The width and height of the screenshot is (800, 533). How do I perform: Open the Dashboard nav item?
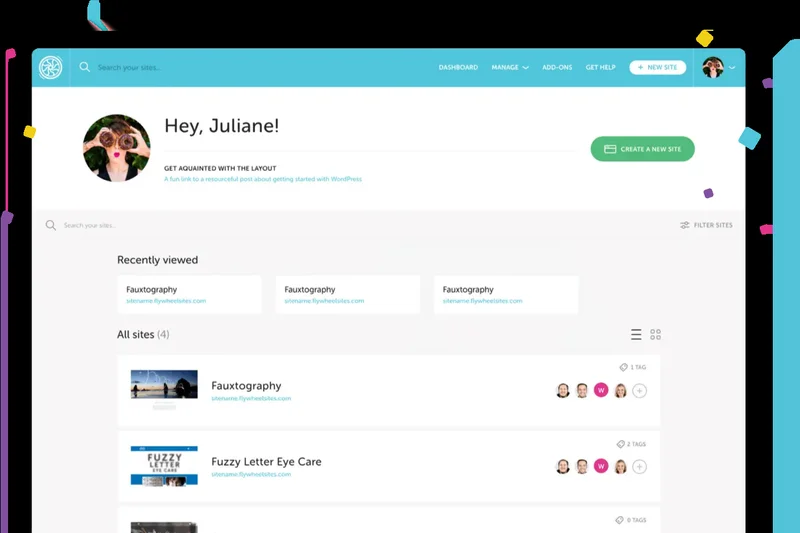458,67
